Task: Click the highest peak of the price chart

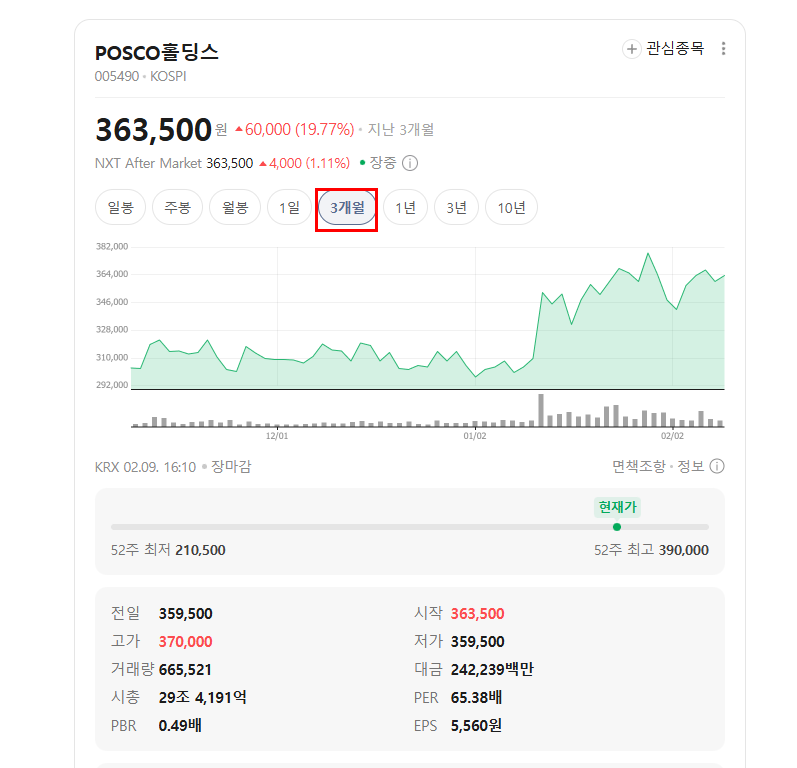Action: pyautogui.click(x=648, y=253)
